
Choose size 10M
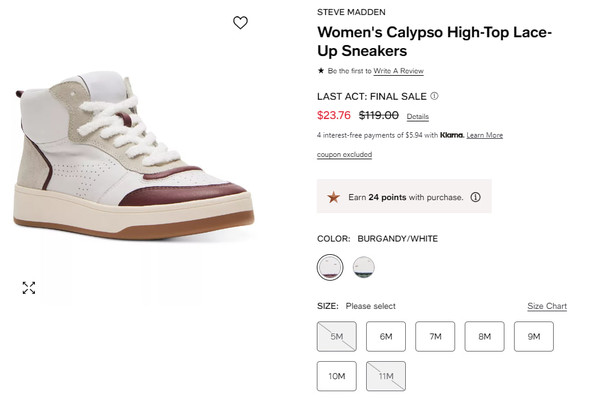tap(337, 376)
